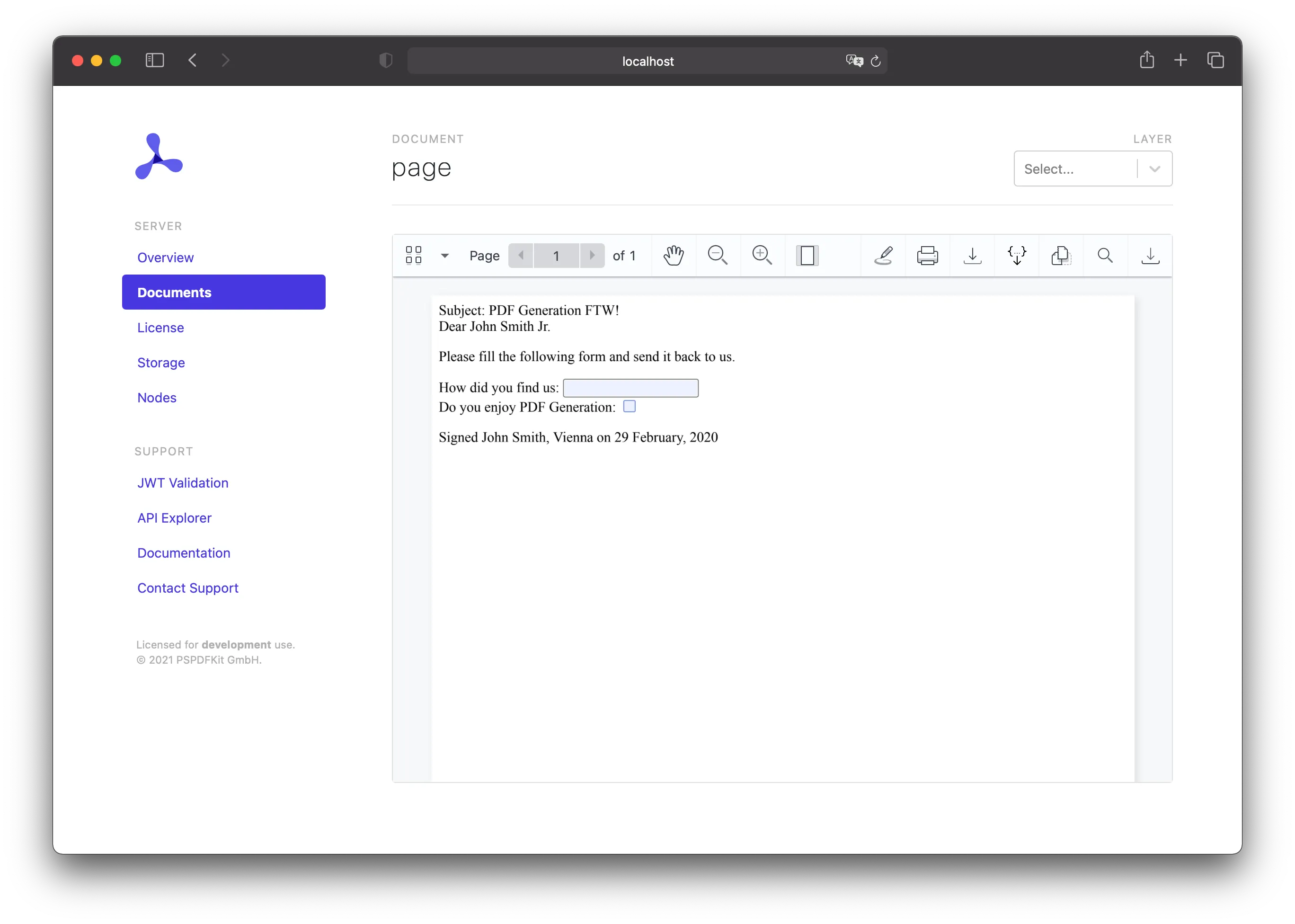Open the search within document tool
This screenshot has height=924, width=1295.
click(1104, 256)
